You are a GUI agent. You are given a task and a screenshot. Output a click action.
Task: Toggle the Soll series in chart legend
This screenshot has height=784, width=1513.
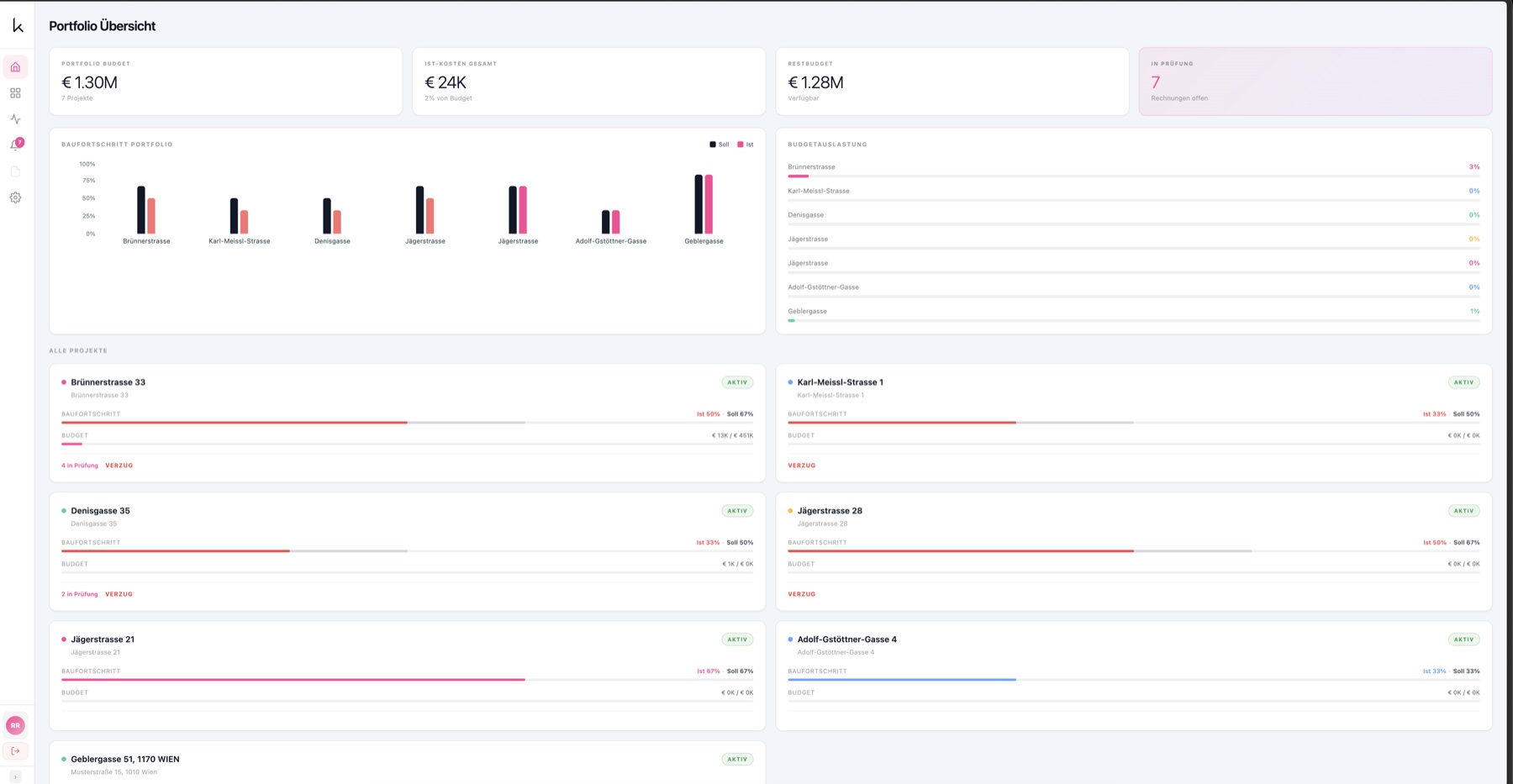coord(720,145)
